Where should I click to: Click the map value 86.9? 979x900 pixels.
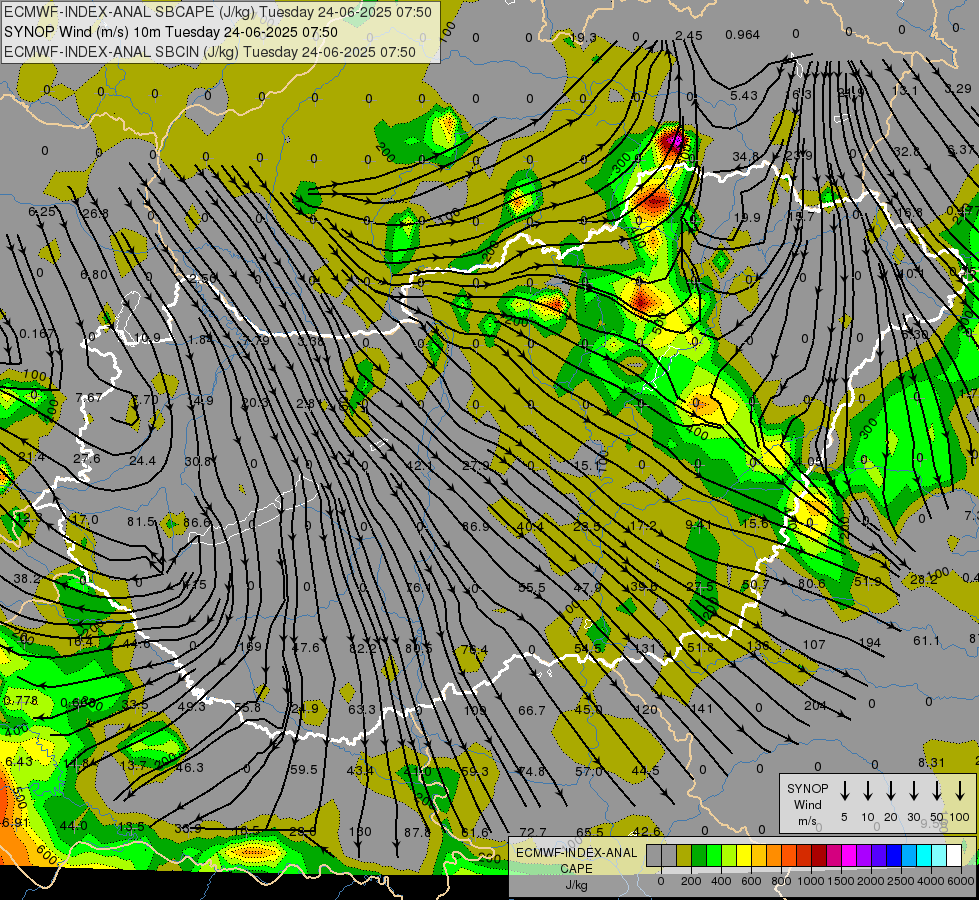(x=476, y=527)
